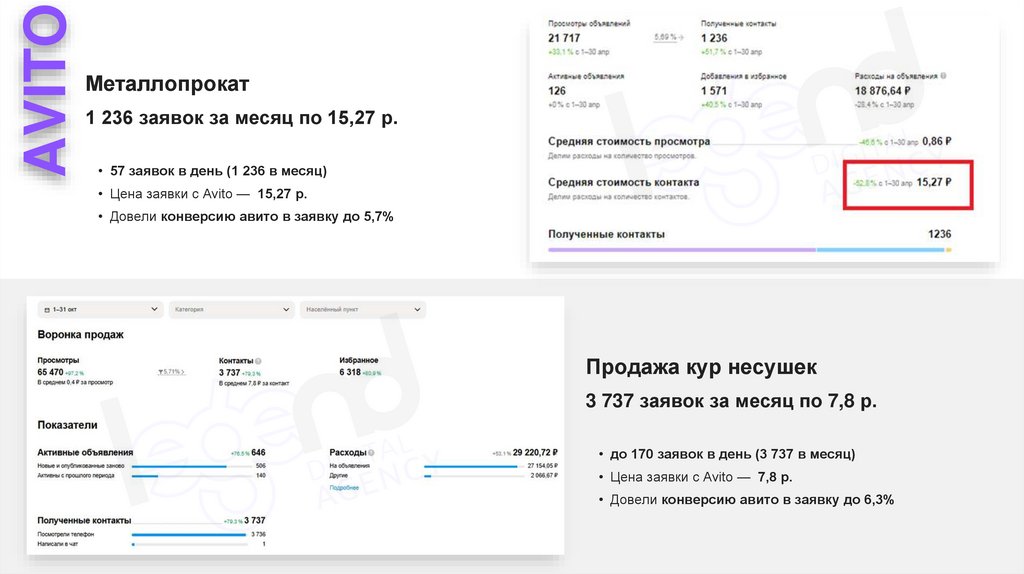Click the Написали в чат row label

tap(57, 543)
